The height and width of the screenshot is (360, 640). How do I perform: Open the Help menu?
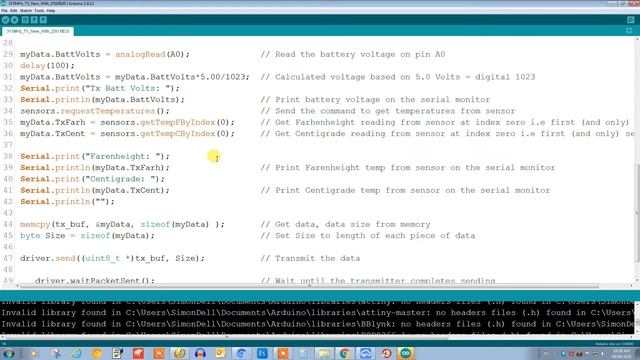click(51, 11)
